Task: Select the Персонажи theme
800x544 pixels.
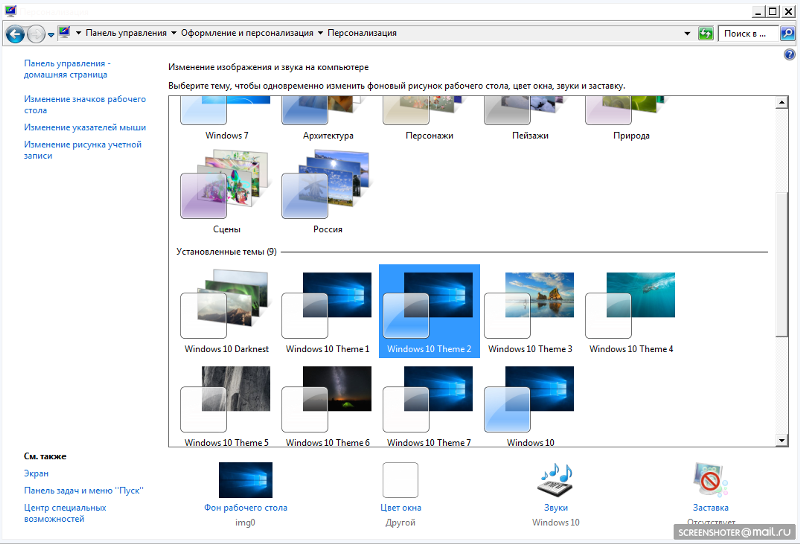Action: click(429, 118)
